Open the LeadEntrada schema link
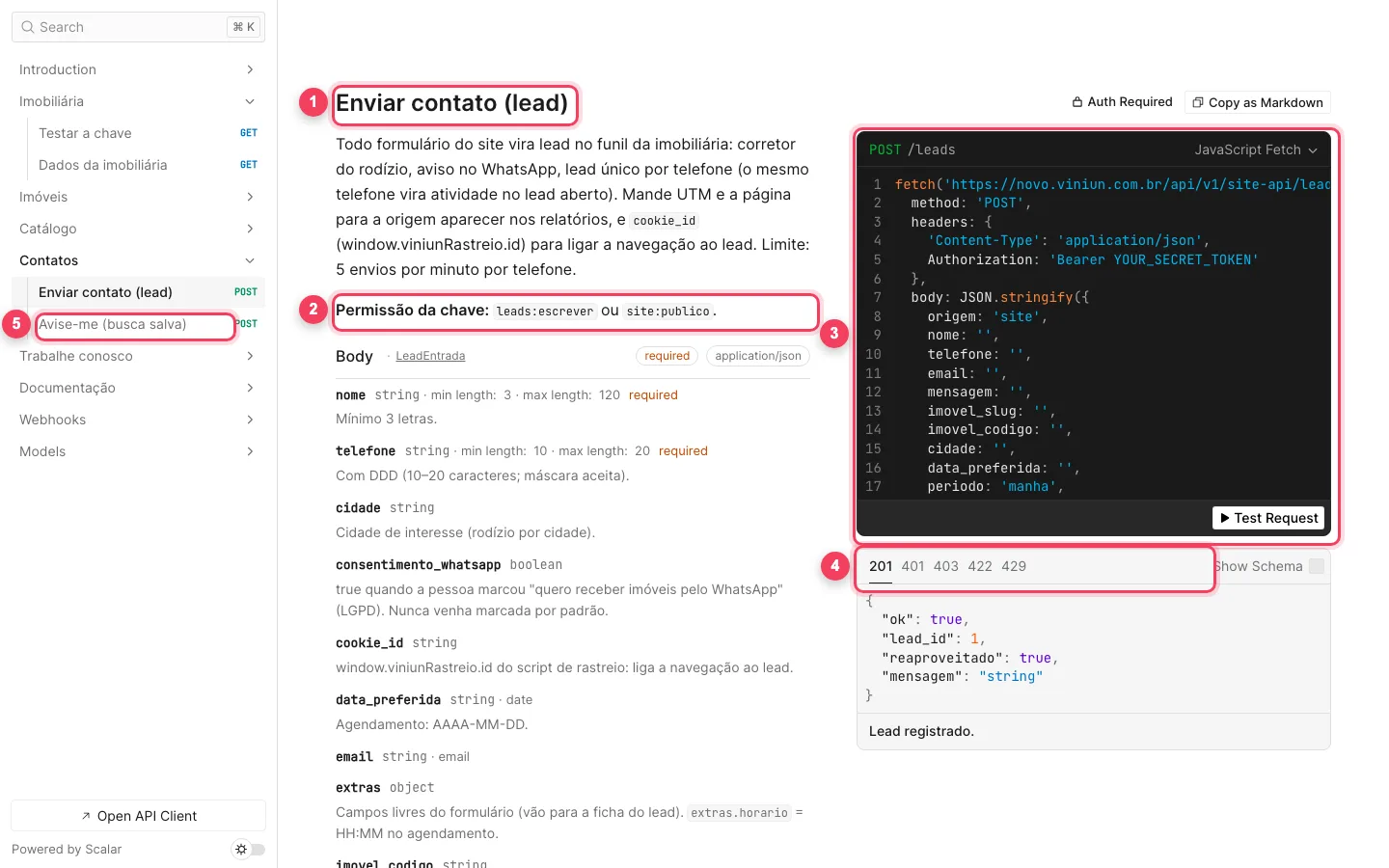The image size is (1389, 868). coord(430,356)
